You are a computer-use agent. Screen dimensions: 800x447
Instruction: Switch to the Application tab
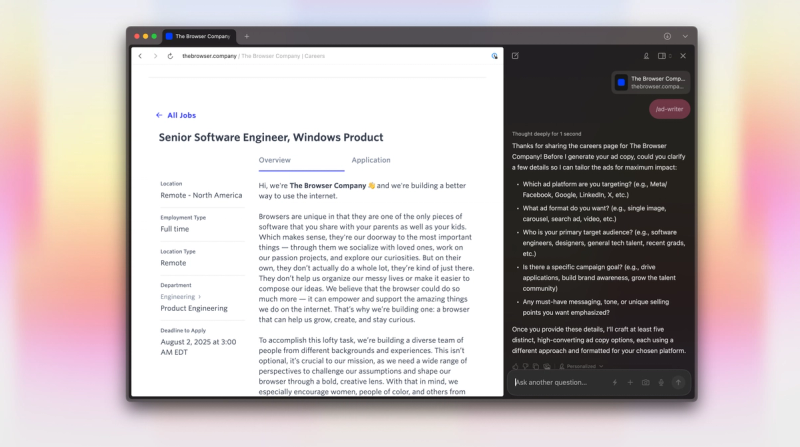click(371, 160)
